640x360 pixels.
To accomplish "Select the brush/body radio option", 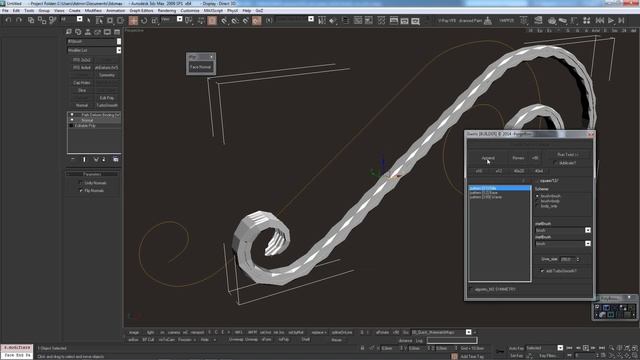I will pos(538,201).
